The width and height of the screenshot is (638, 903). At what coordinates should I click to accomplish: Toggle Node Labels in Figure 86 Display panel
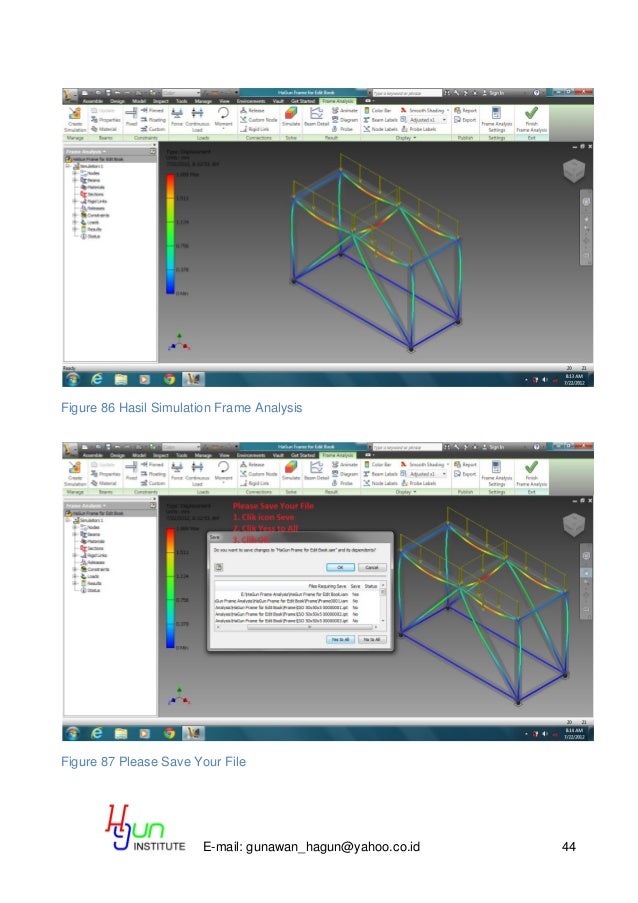[x=380, y=129]
